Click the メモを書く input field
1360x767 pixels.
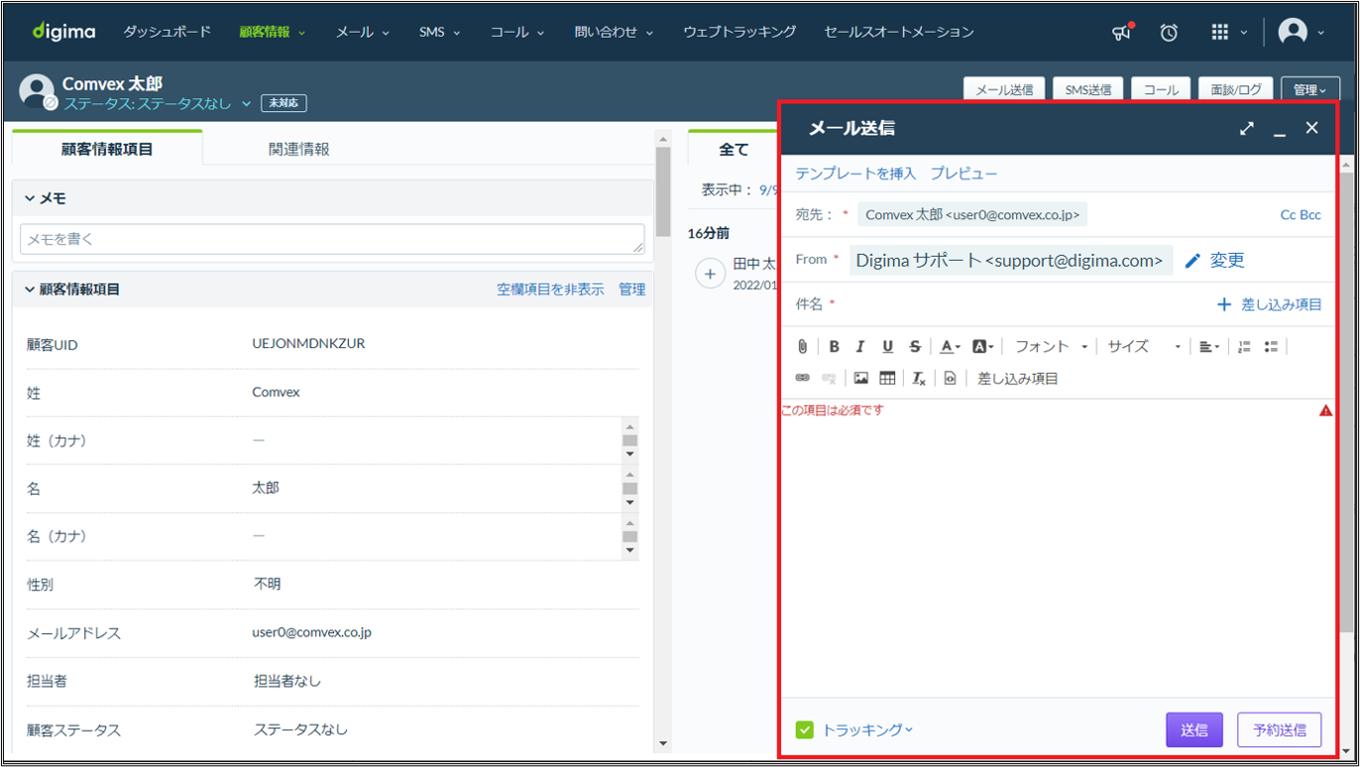coord(332,239)
